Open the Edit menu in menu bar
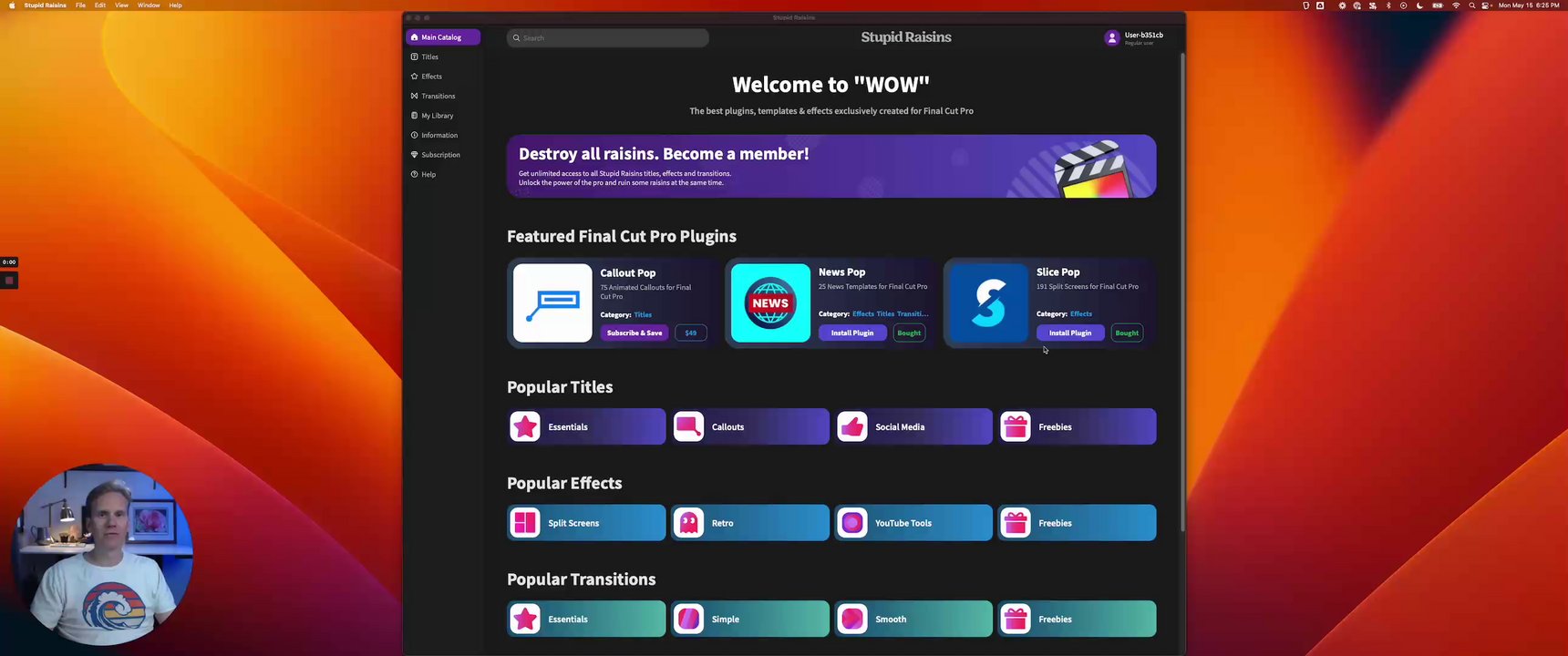Image resolution: width=1568 pixels, height=656 pixels. (x=100, y=5)
